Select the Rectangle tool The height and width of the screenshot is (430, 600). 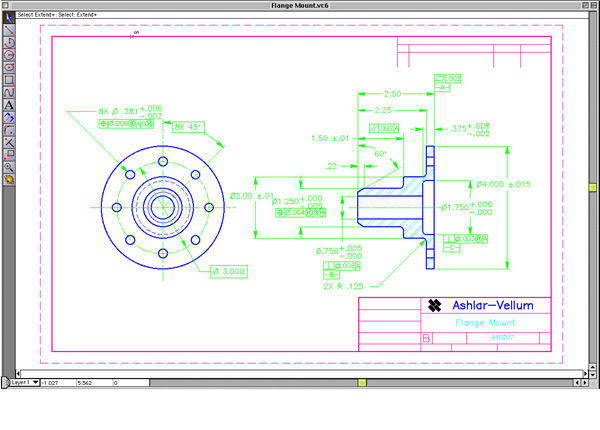[x=8, y=79]
